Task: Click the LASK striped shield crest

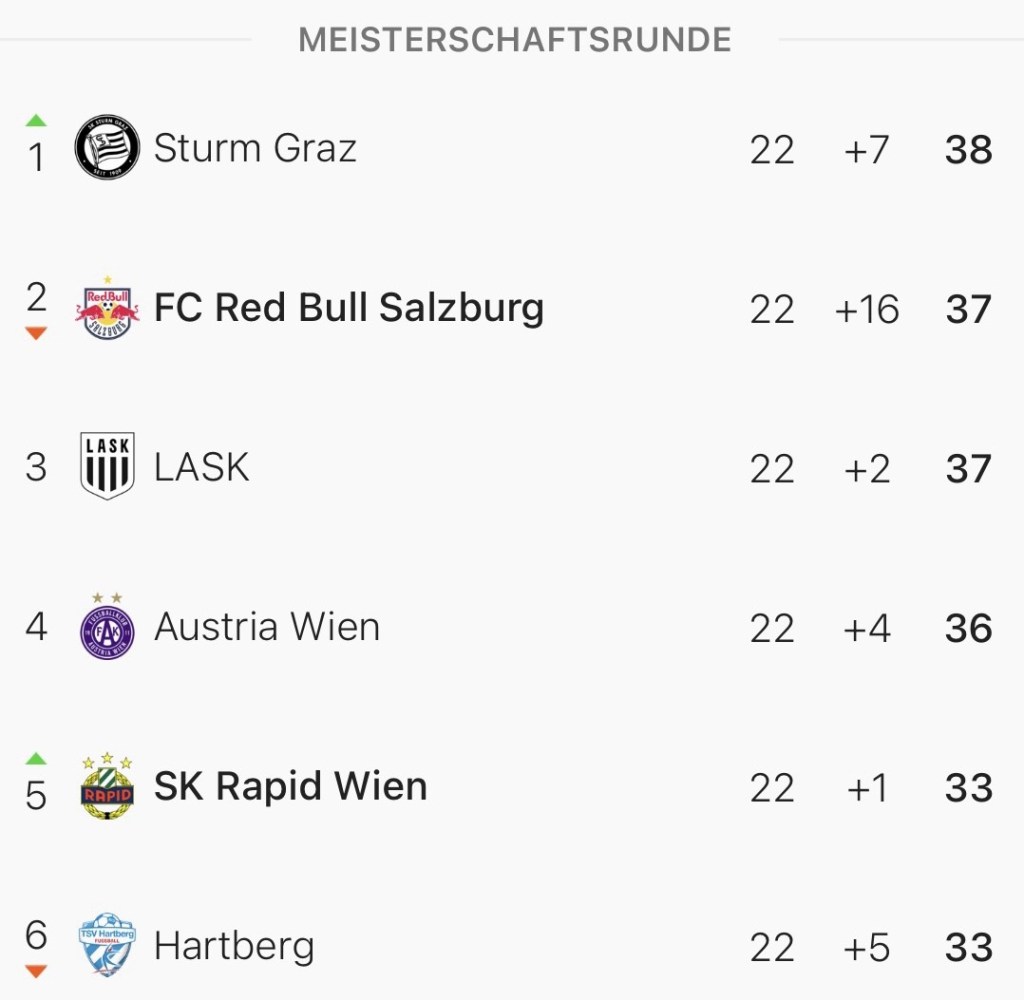Action: point(107,466)
